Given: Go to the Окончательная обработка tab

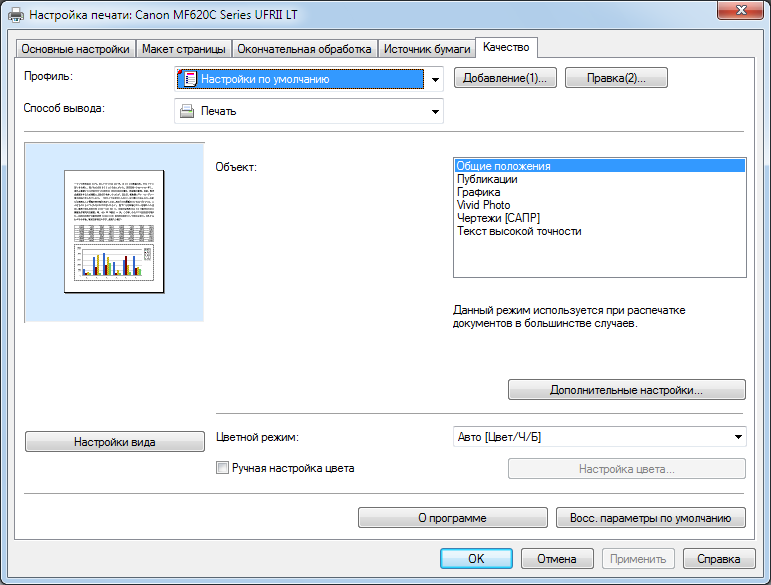Looking at the screenshot, I should tap(304, 49).
